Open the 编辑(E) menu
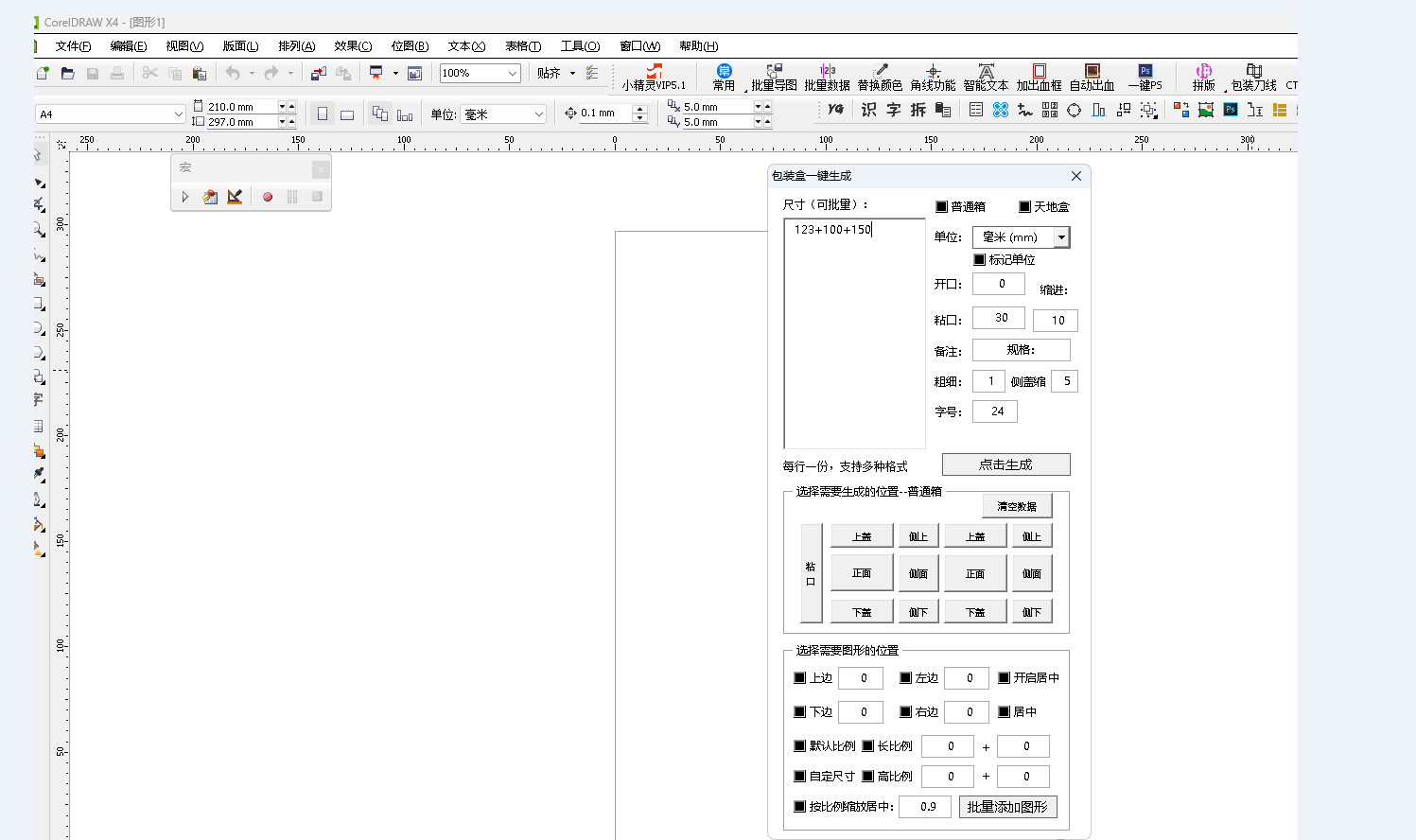 tap(129, 46)
